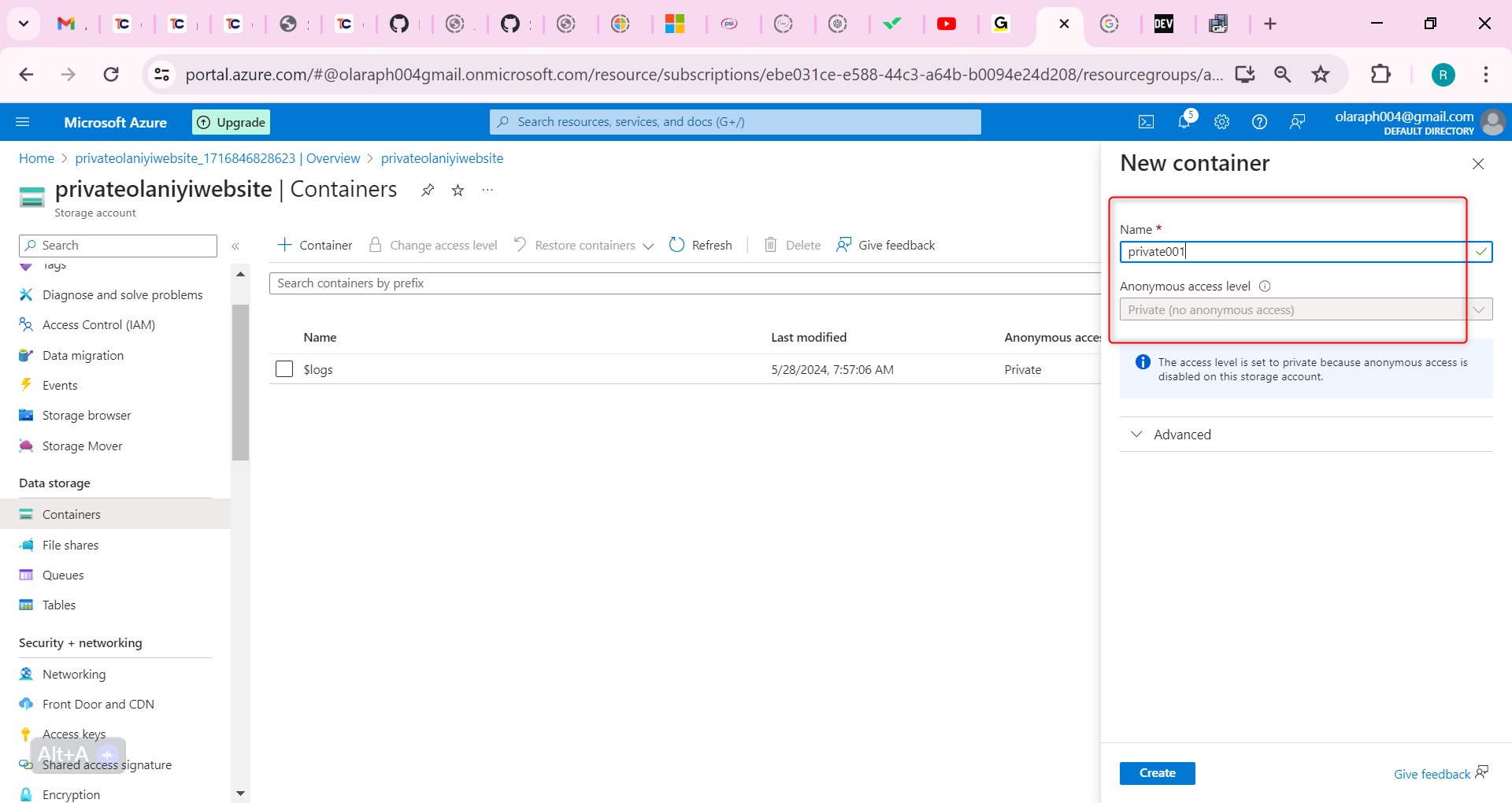Image resolution: width=1512 pixels, height=803 pixels.
Task: Click Give feedback link in New container panel
Action: (1440, 774)
